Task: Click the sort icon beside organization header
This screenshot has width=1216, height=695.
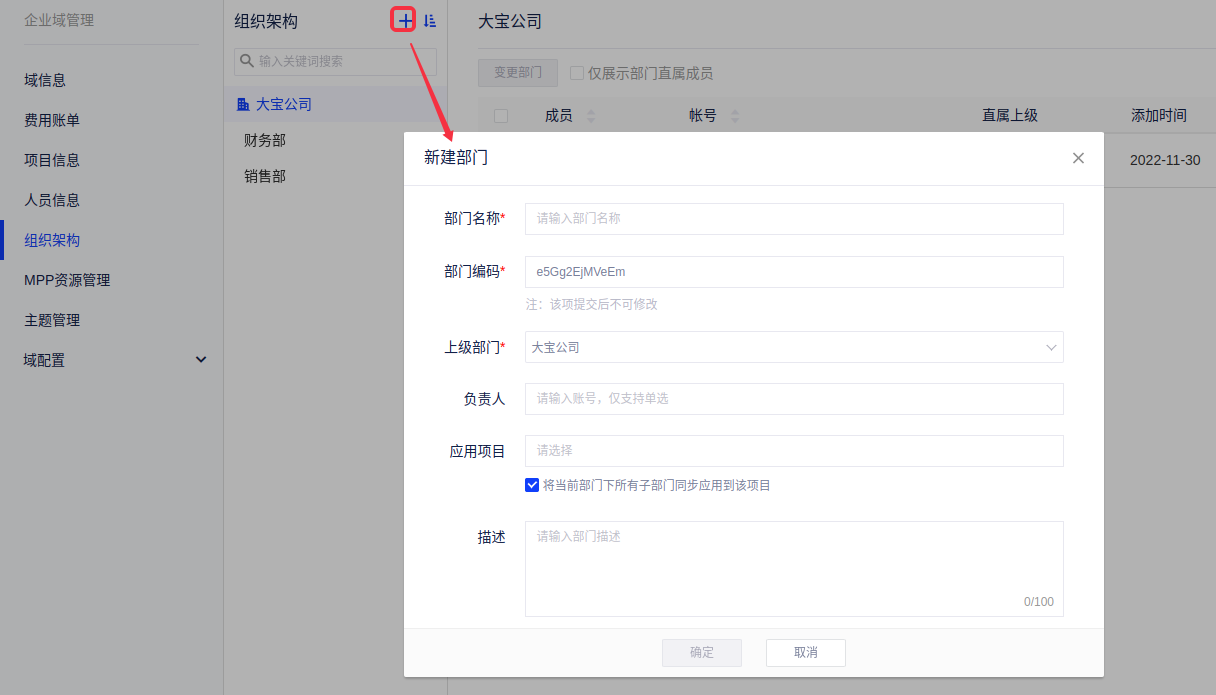Action: pyautogui.click(x=430, y=20)
